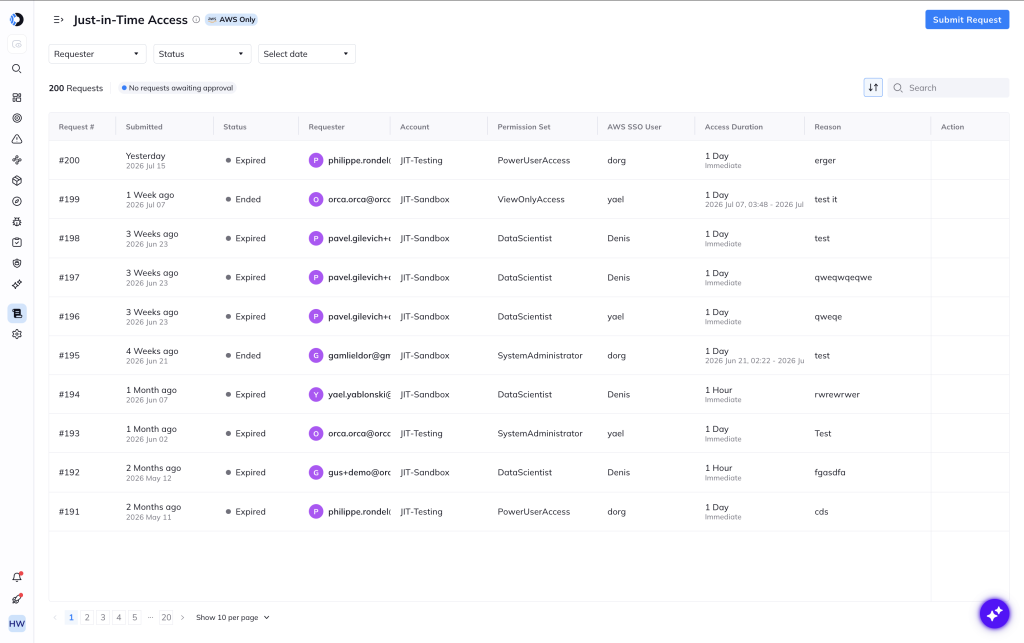Open the package cube icon in the sidebar
The image size is (1024, 643).
17,181
